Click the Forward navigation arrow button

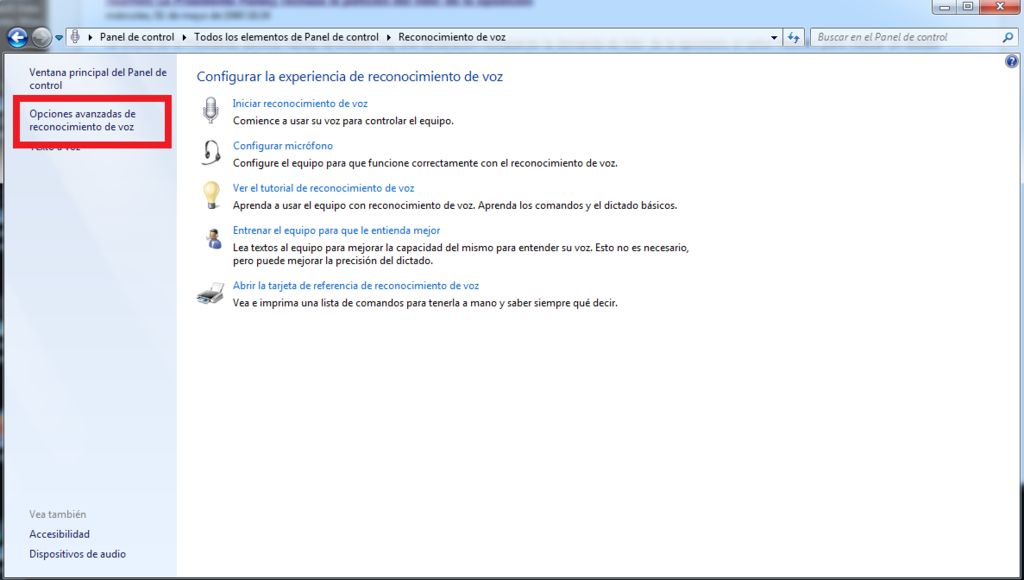(41, 37)
